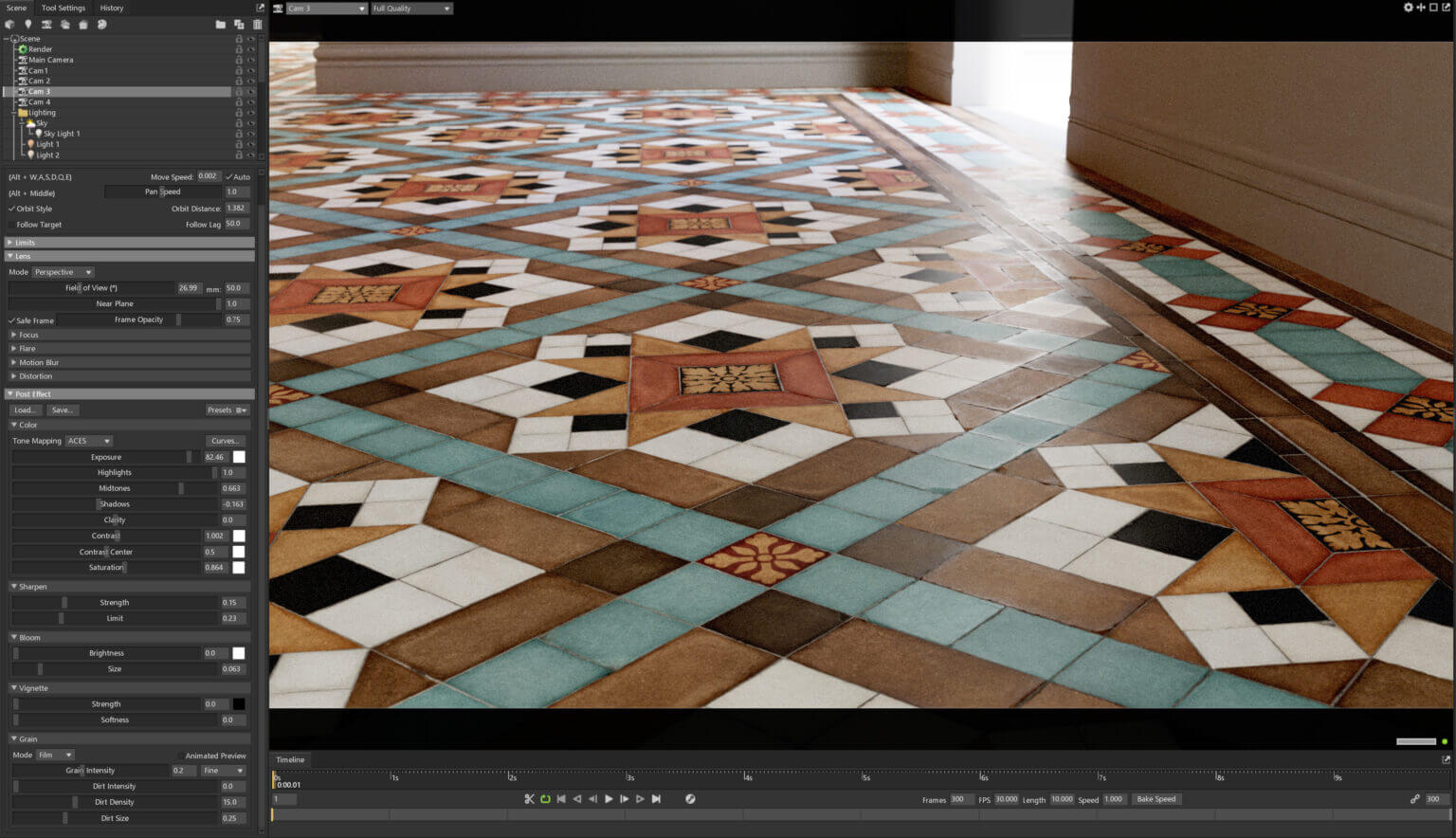Viewport: 1456px width, 838px height.
Task: Step forward one frame
Action: 625,799
